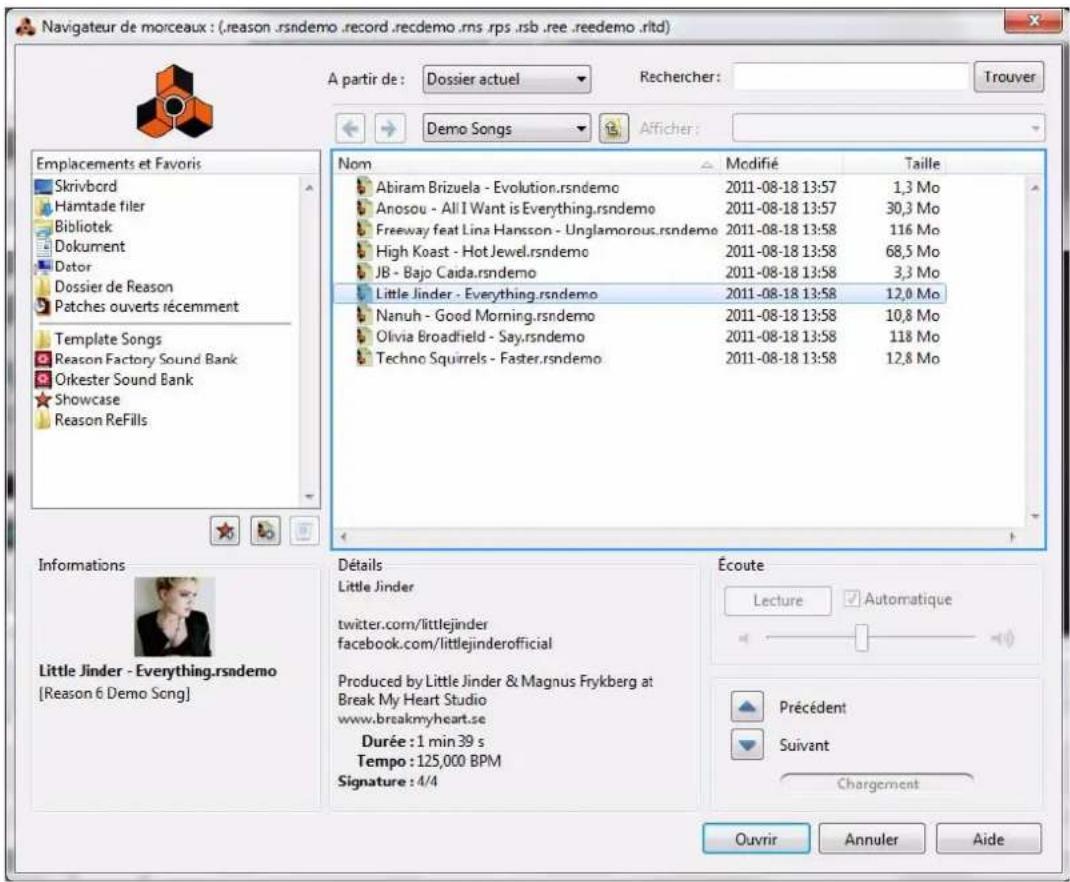Click the add favorite star icon
The height and width of the screenshot is (882, 1070).
225,531
